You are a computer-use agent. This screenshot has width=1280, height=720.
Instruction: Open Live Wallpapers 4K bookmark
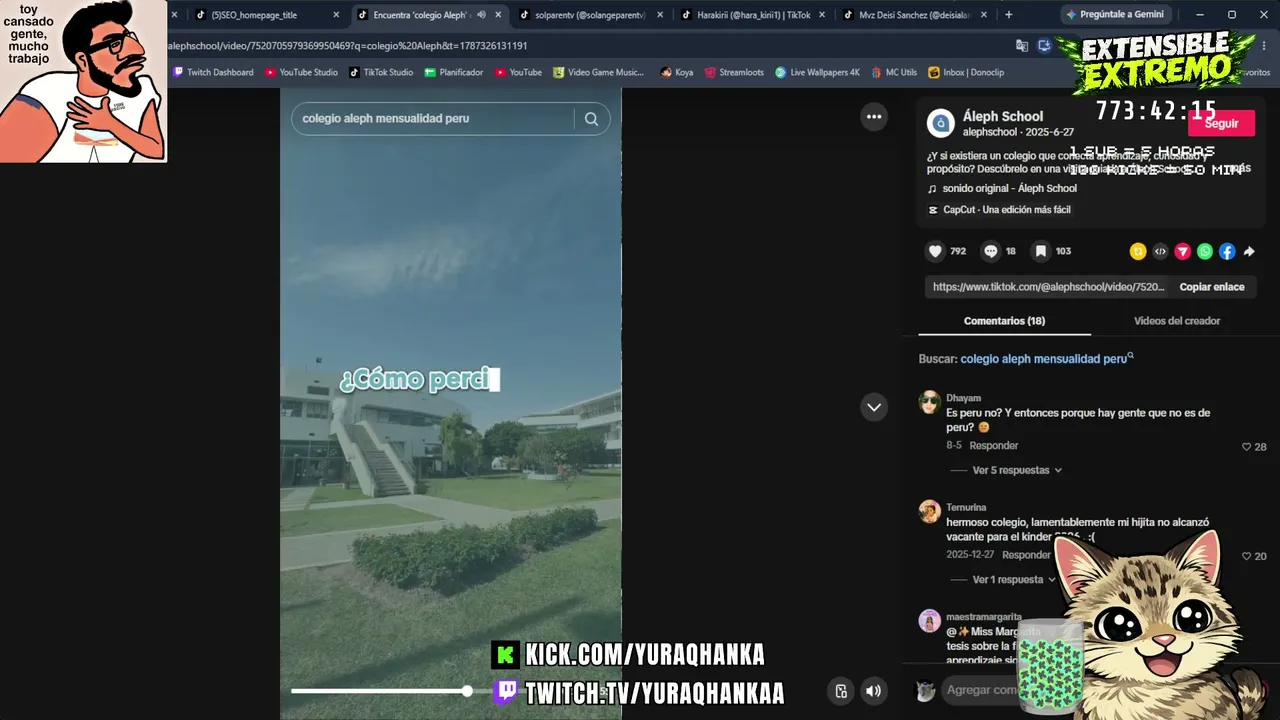pyautogui.click(x=817, y=72)
